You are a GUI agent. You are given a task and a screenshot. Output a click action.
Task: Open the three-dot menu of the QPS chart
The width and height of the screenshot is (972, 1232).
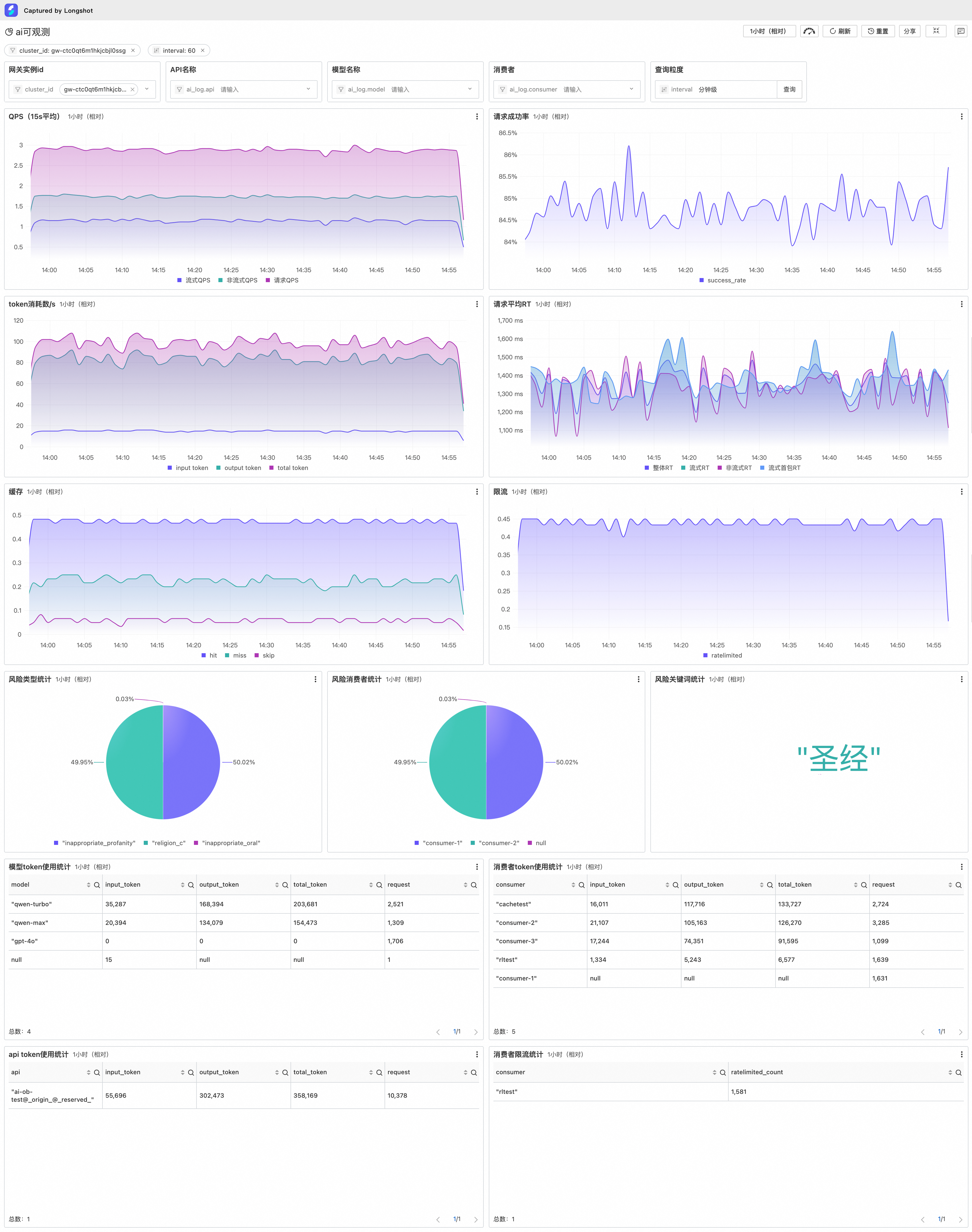pos(476,117)
